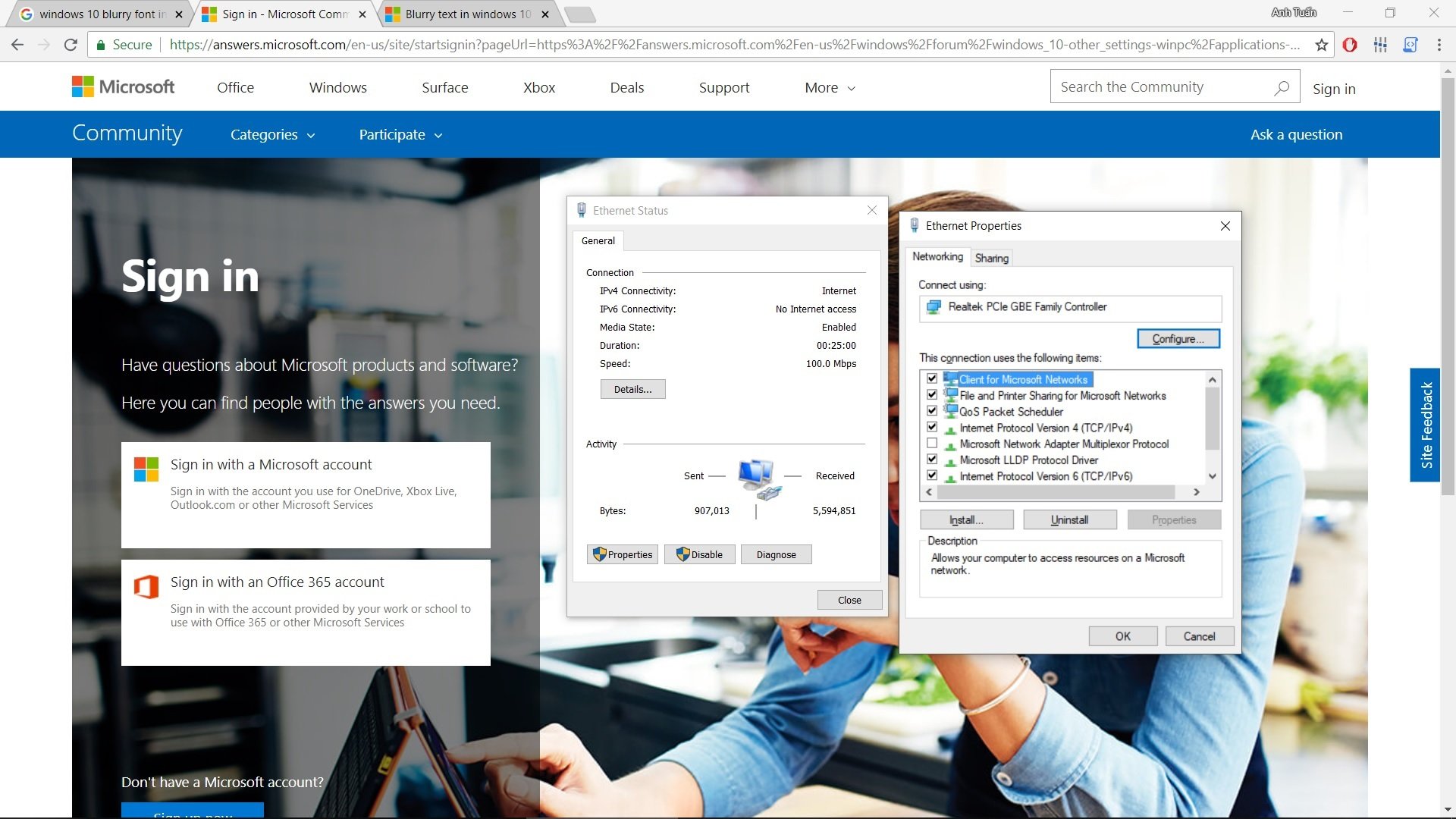This screenshot has height=819, width=1456.
Task: Click the Install button
Action: 966,519
